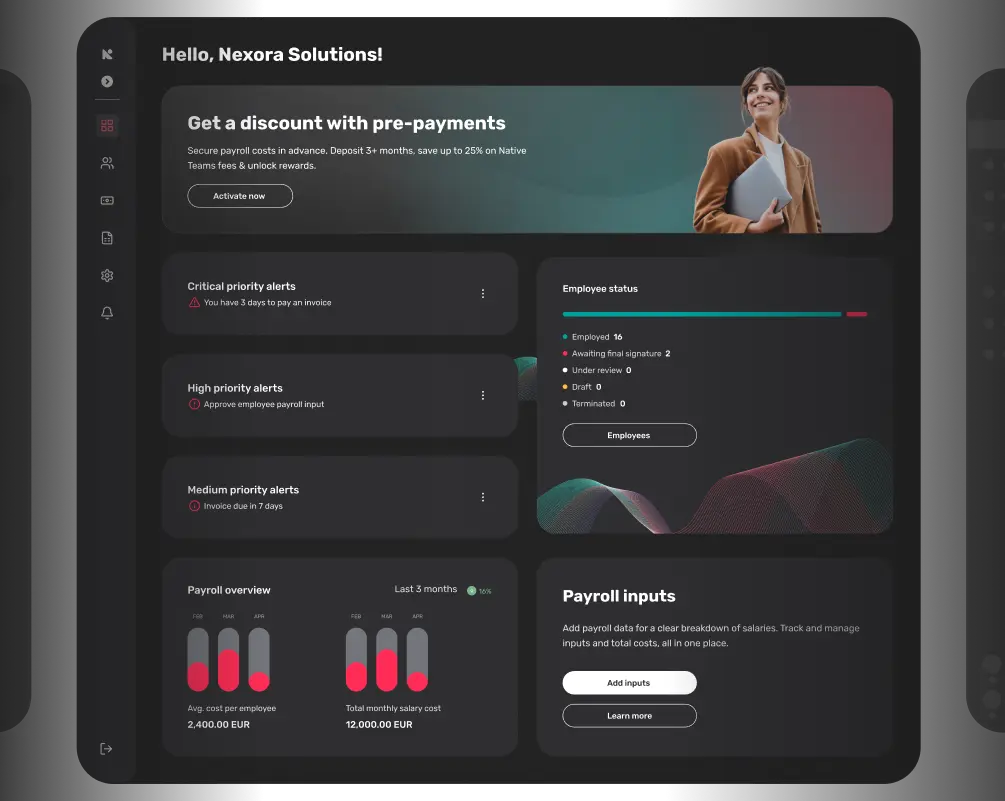Image resolution: width=1005 pixels, height=801 pixels.
Task: Select Last 3 months period label
Action: click(426, 590)
